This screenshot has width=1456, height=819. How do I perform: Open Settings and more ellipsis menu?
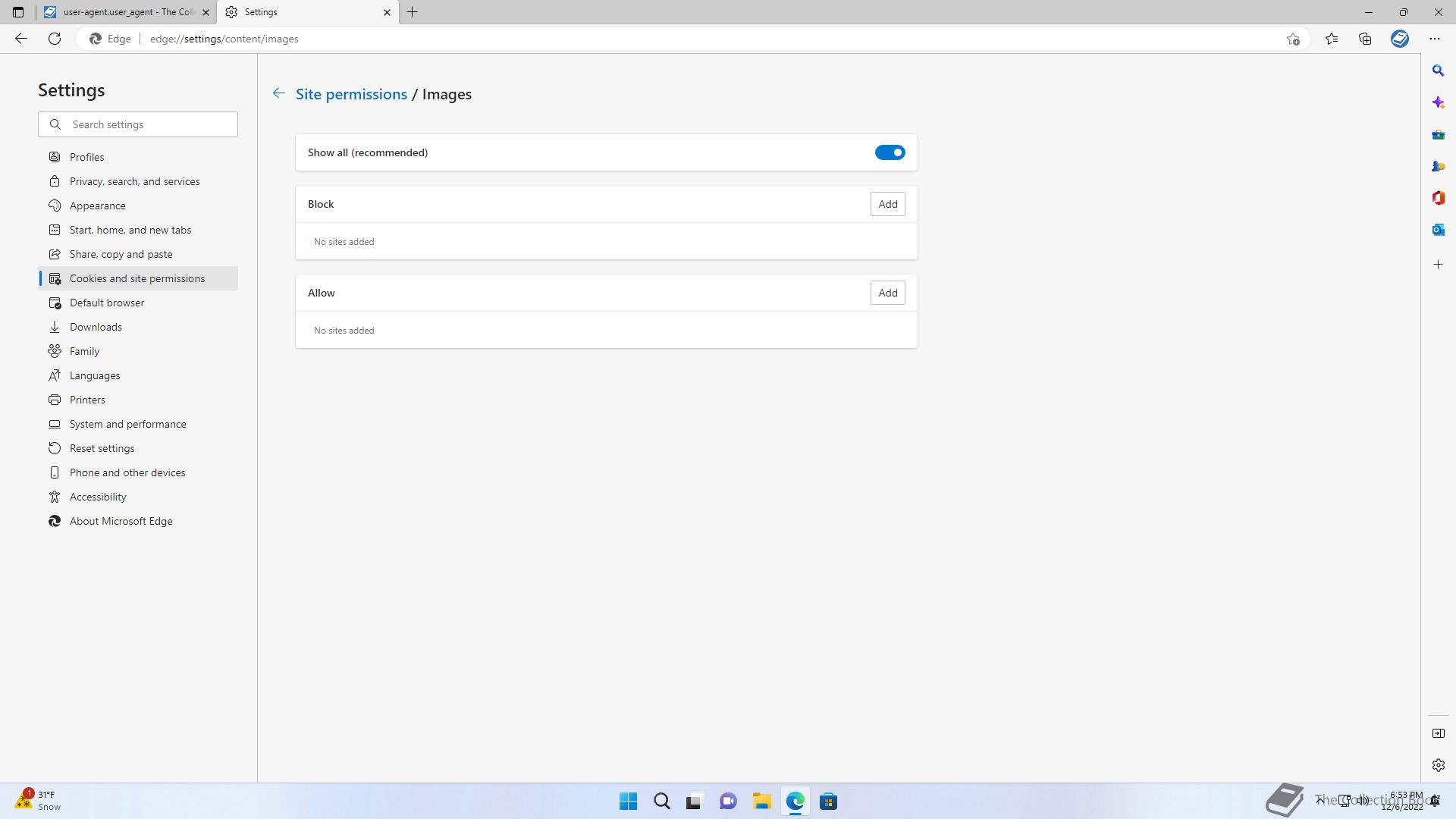[1434, 39]
